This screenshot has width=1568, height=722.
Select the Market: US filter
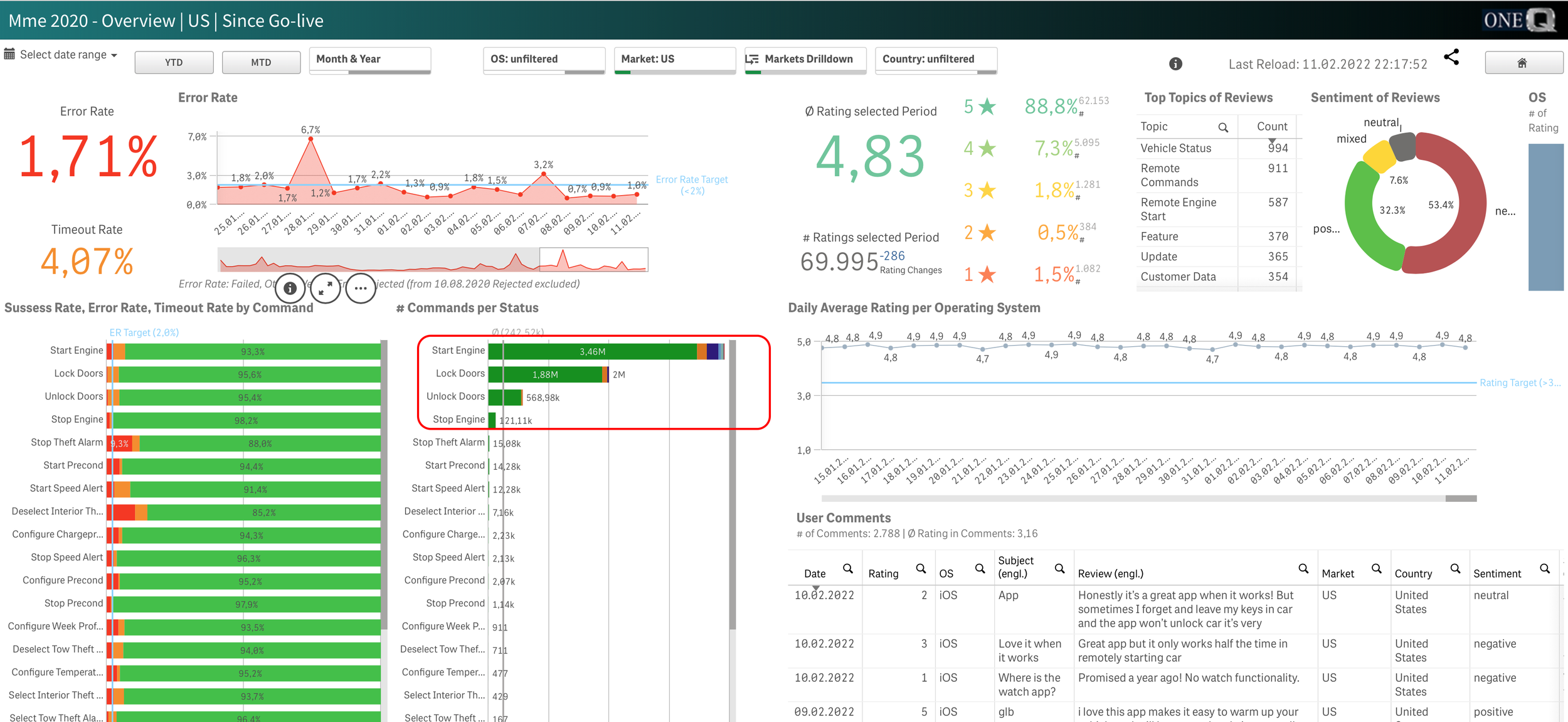click(674, 60)
